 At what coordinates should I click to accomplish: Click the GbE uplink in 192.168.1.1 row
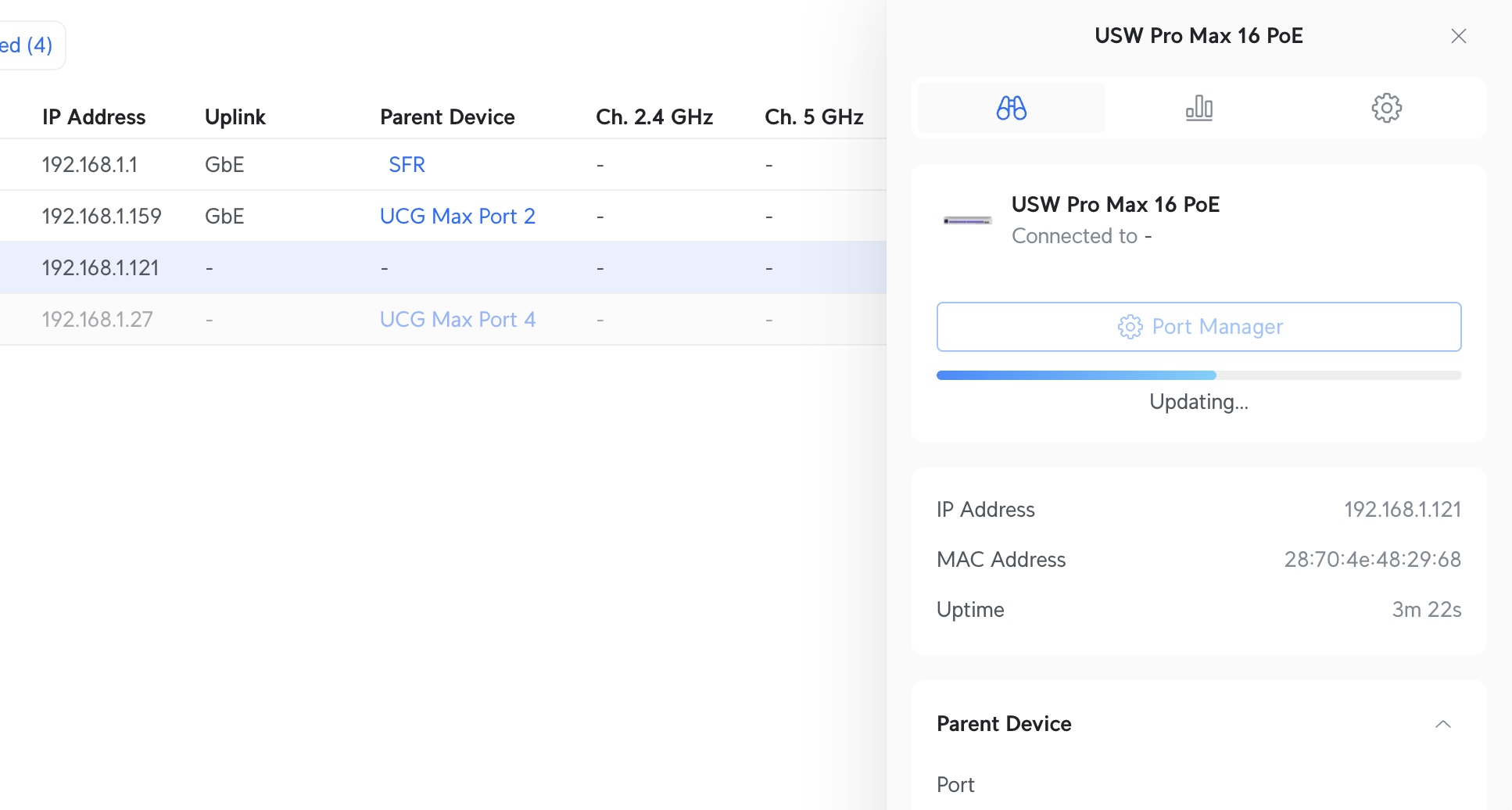pyautogui.click(x=224, y=164)
